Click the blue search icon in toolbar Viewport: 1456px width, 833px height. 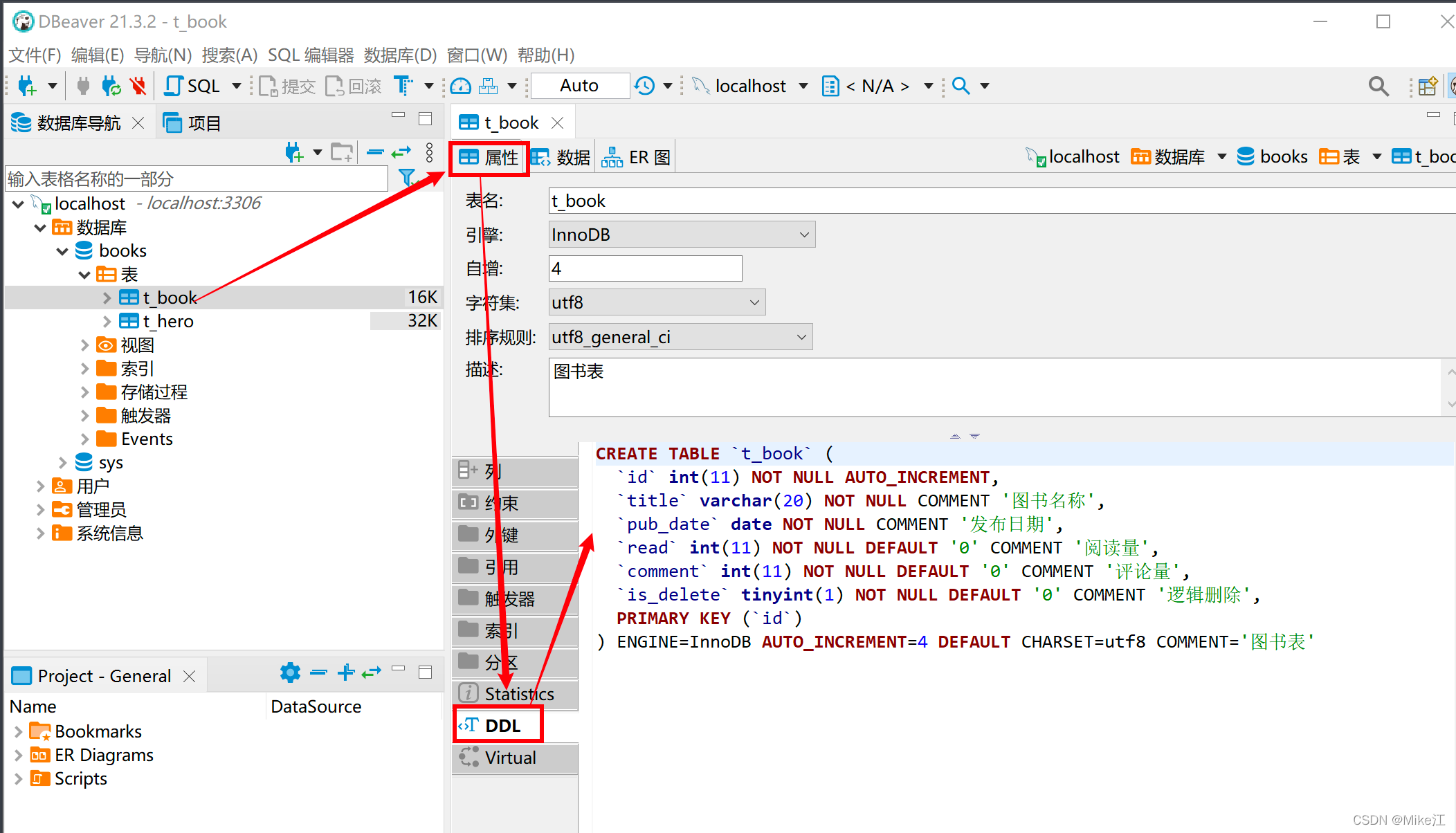click(x=961, y=86)
